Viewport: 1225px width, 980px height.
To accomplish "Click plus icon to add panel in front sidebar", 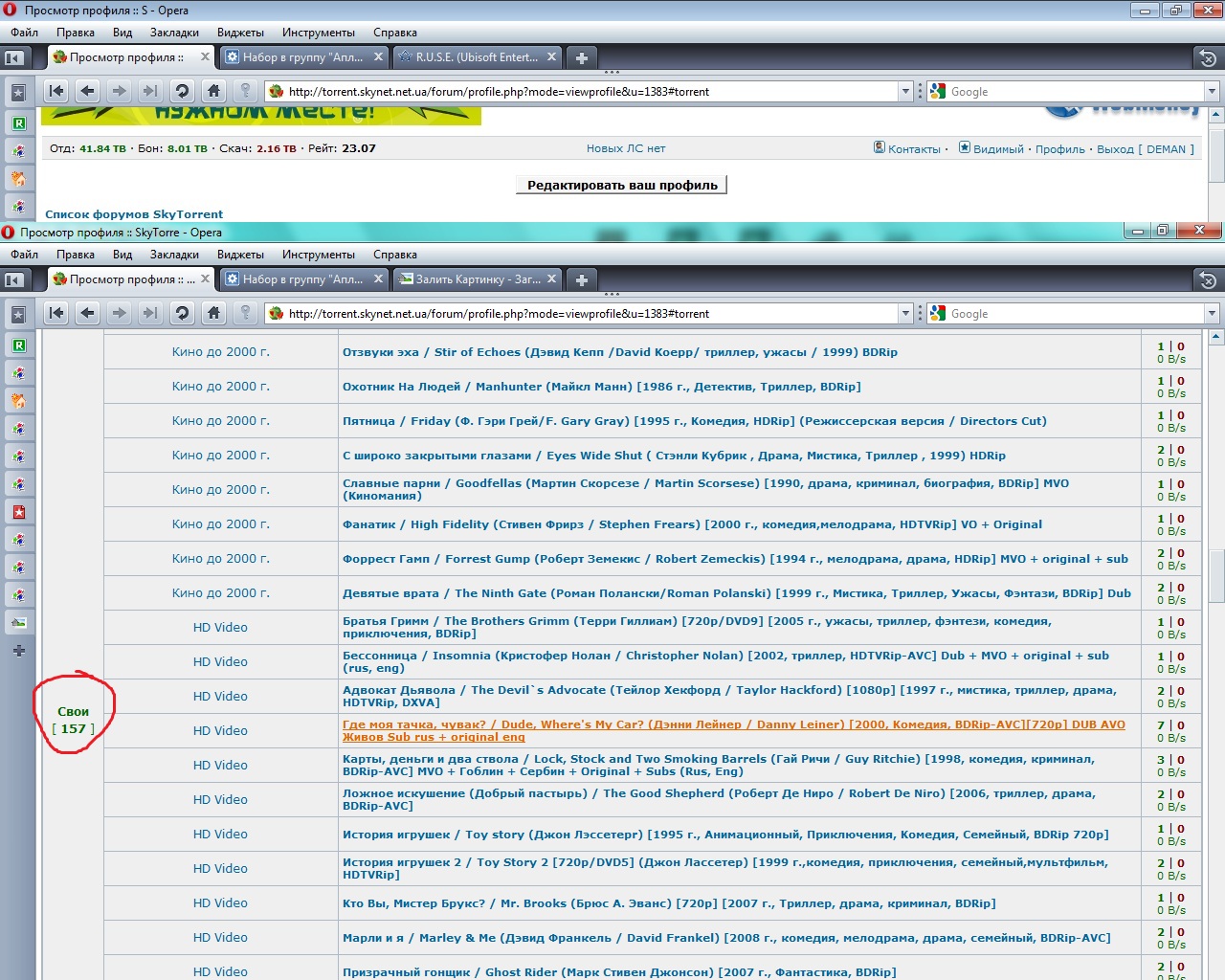I will coord(18,651).
